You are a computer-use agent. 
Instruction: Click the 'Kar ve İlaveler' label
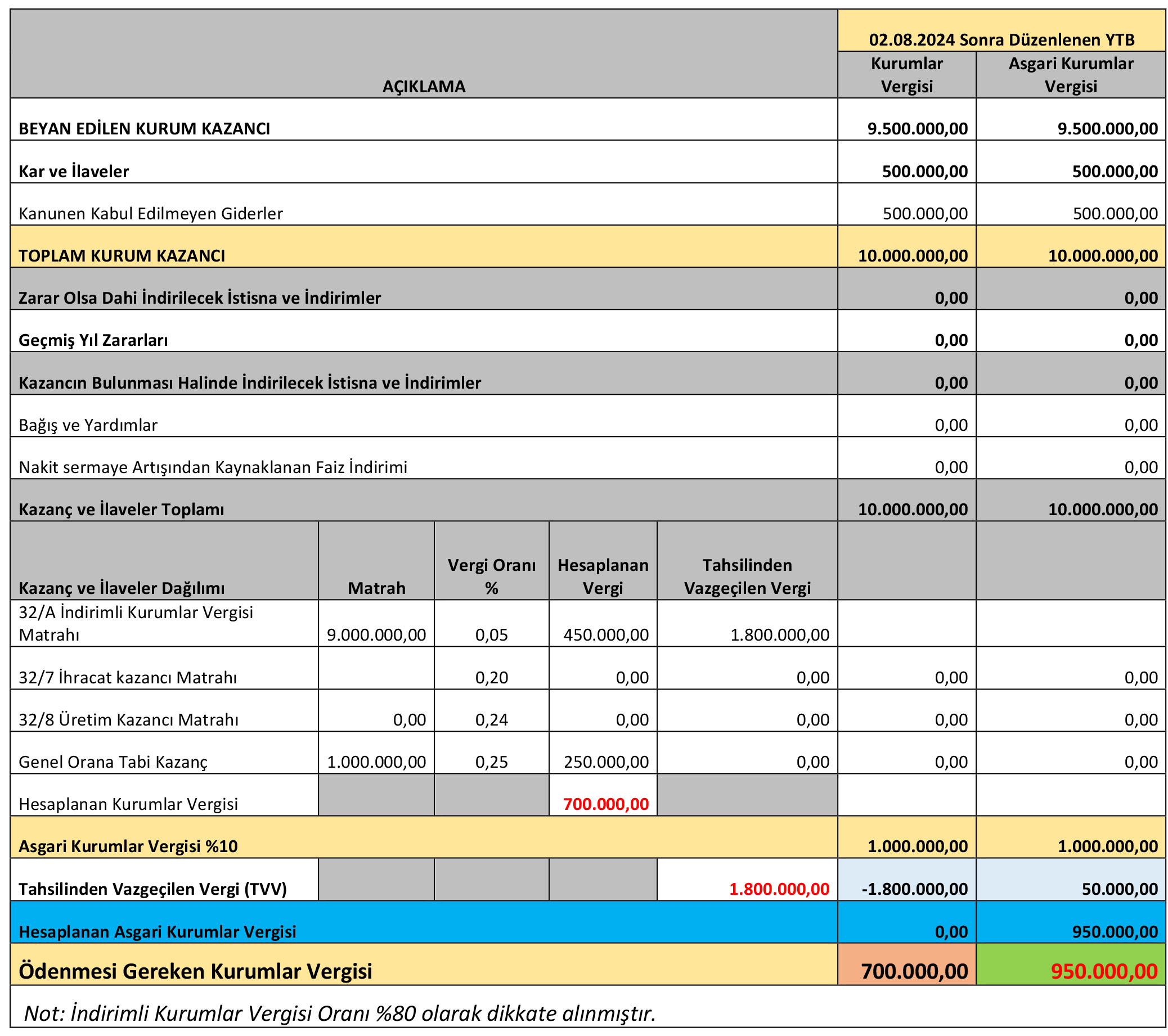[74, 172]
